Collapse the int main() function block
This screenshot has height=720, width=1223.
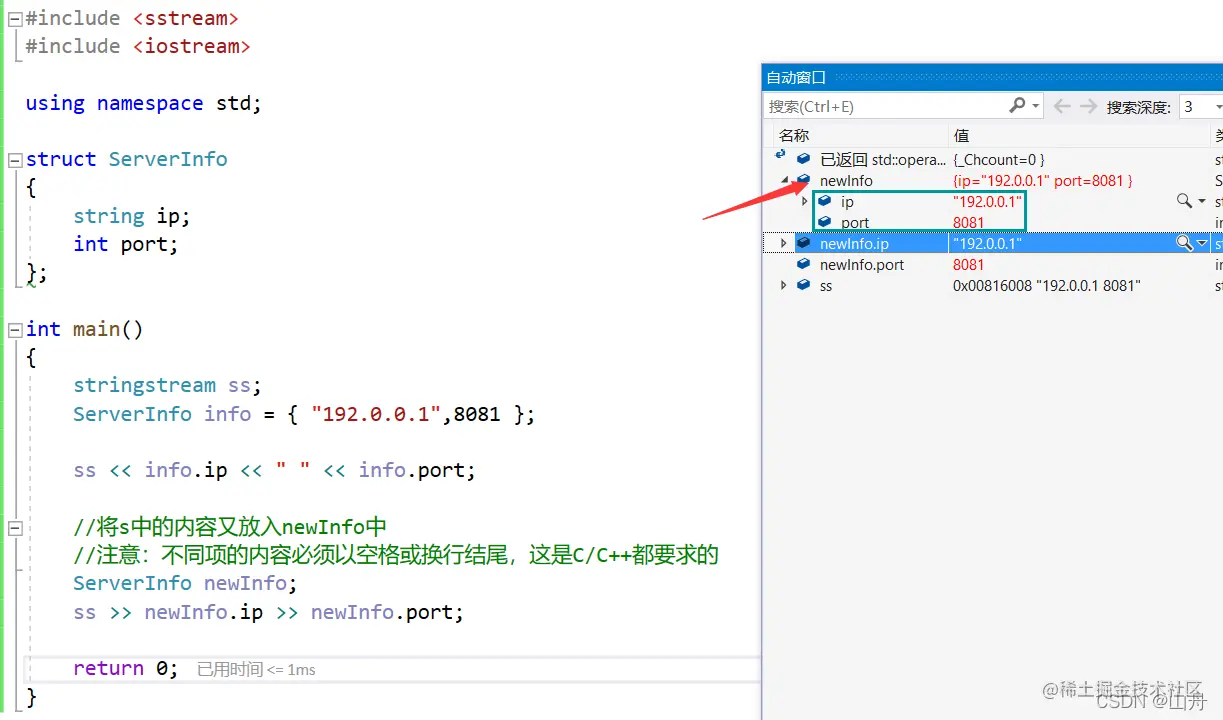point(15,329)
